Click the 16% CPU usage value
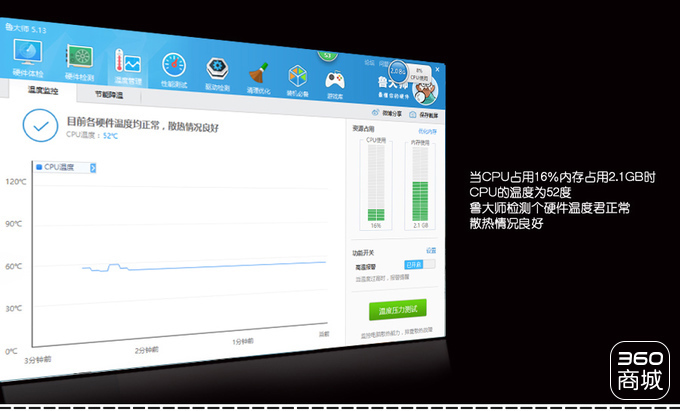 tap(376, 226)
